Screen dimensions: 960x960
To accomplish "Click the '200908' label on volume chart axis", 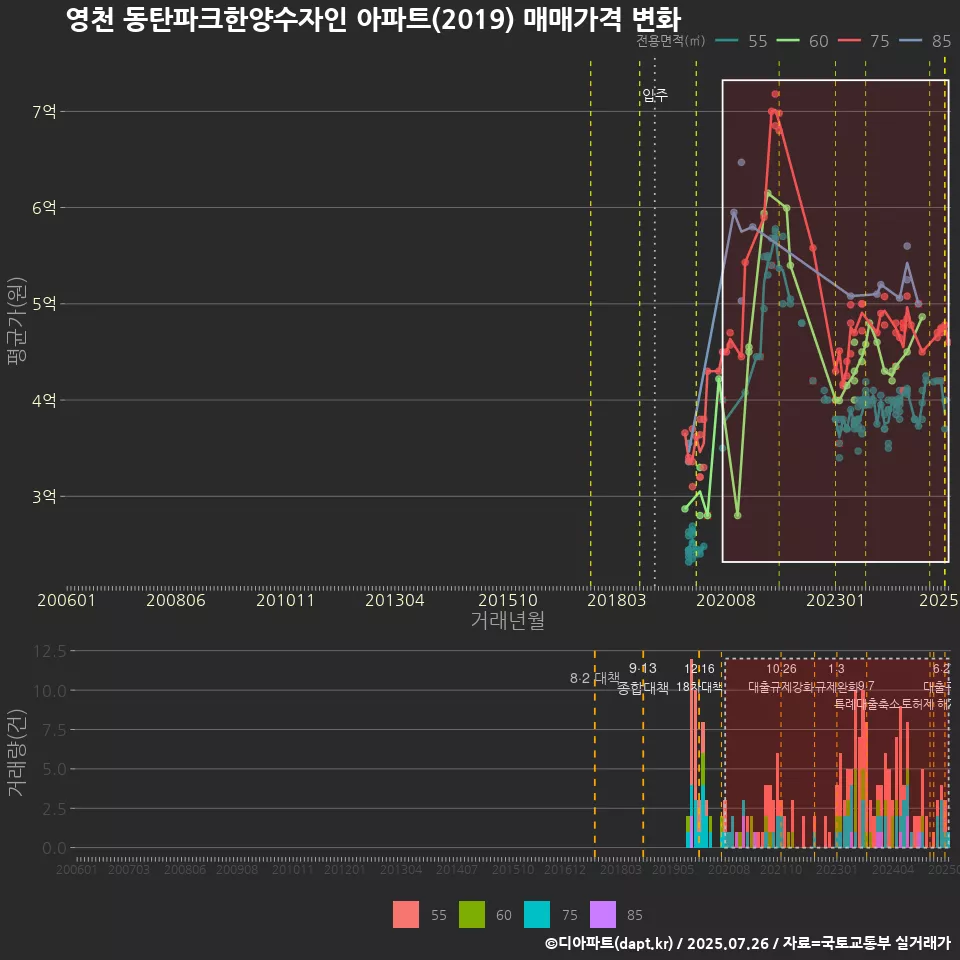I will [x=237, y=869].
